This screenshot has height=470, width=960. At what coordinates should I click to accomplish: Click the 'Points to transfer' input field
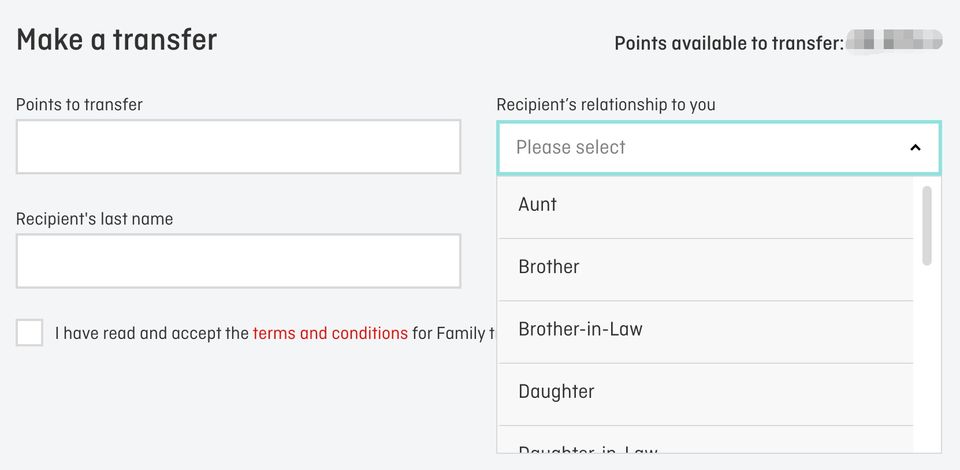pyautogui.click(x=238, y=147)
